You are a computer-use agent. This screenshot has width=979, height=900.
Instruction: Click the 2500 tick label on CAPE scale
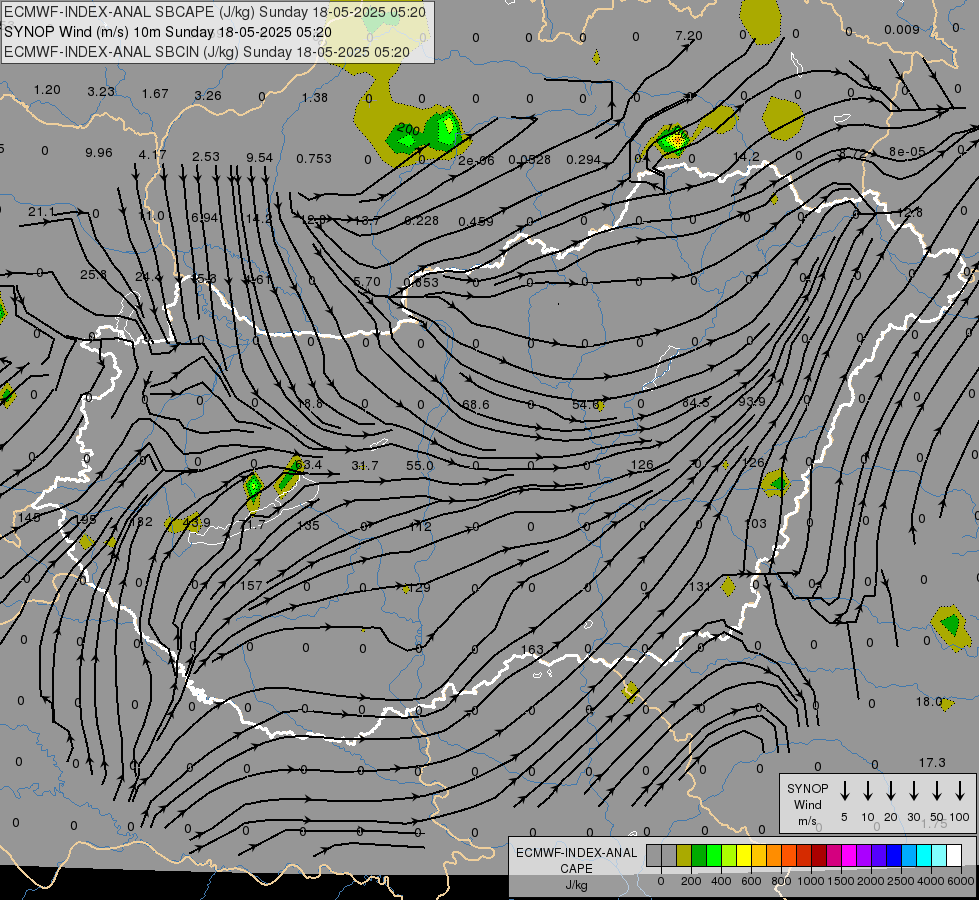pyautogui.click(x=900, y=881)
